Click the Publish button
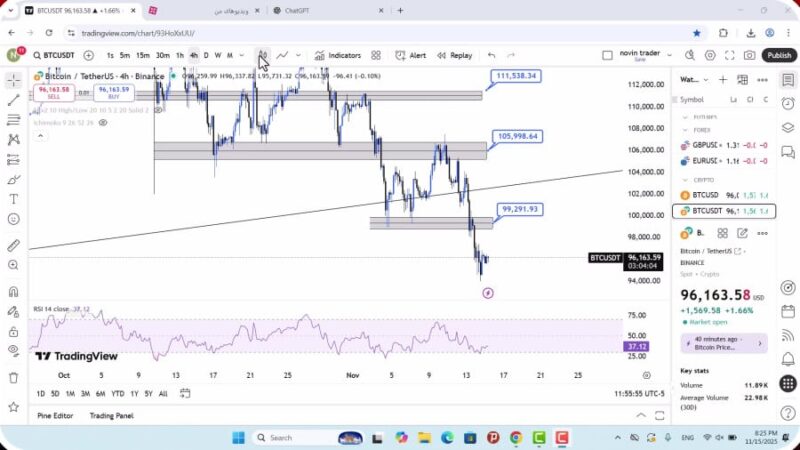 [x=779, y=55]
